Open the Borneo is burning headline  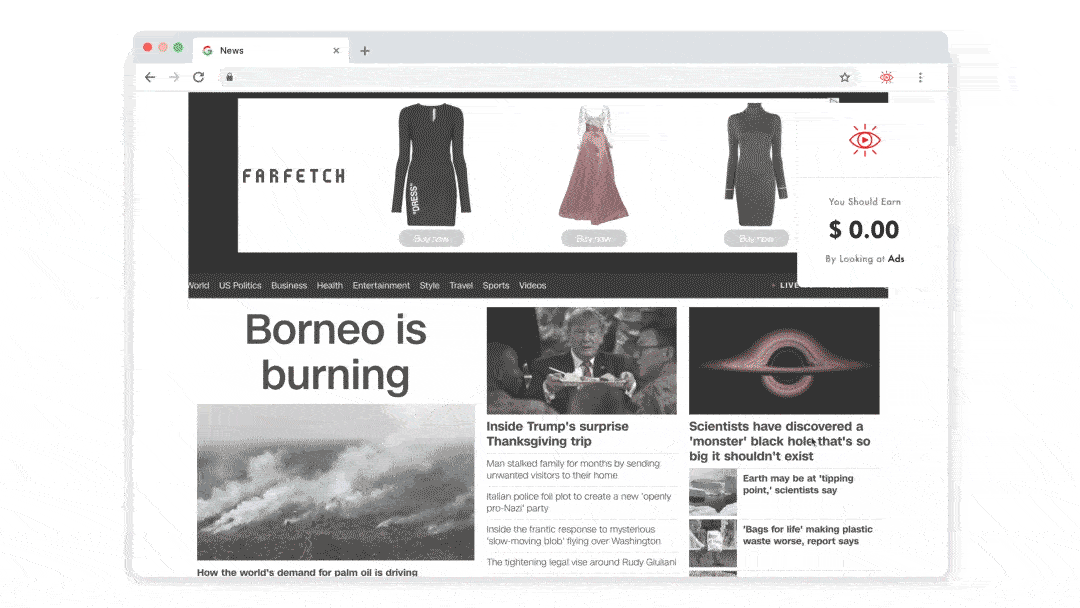click(335, 352)
